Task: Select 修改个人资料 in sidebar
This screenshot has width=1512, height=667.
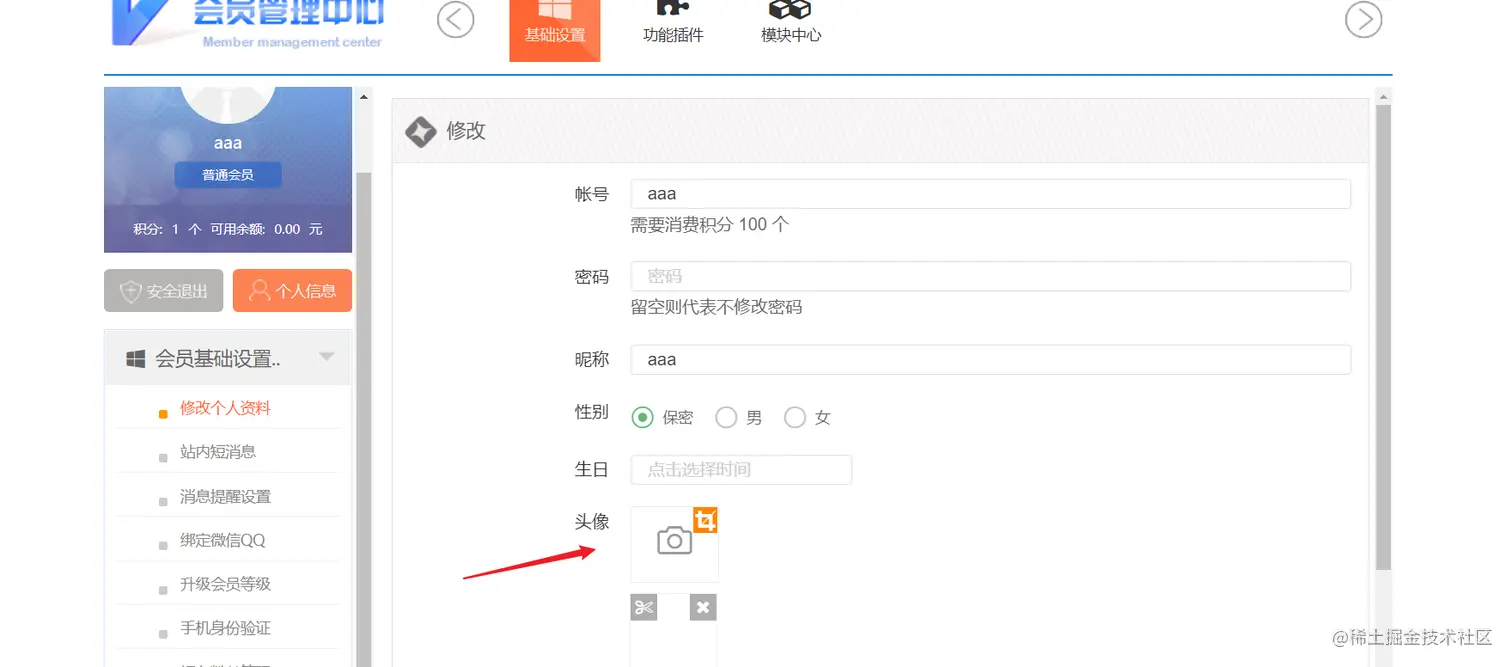Action: [226, 408]
